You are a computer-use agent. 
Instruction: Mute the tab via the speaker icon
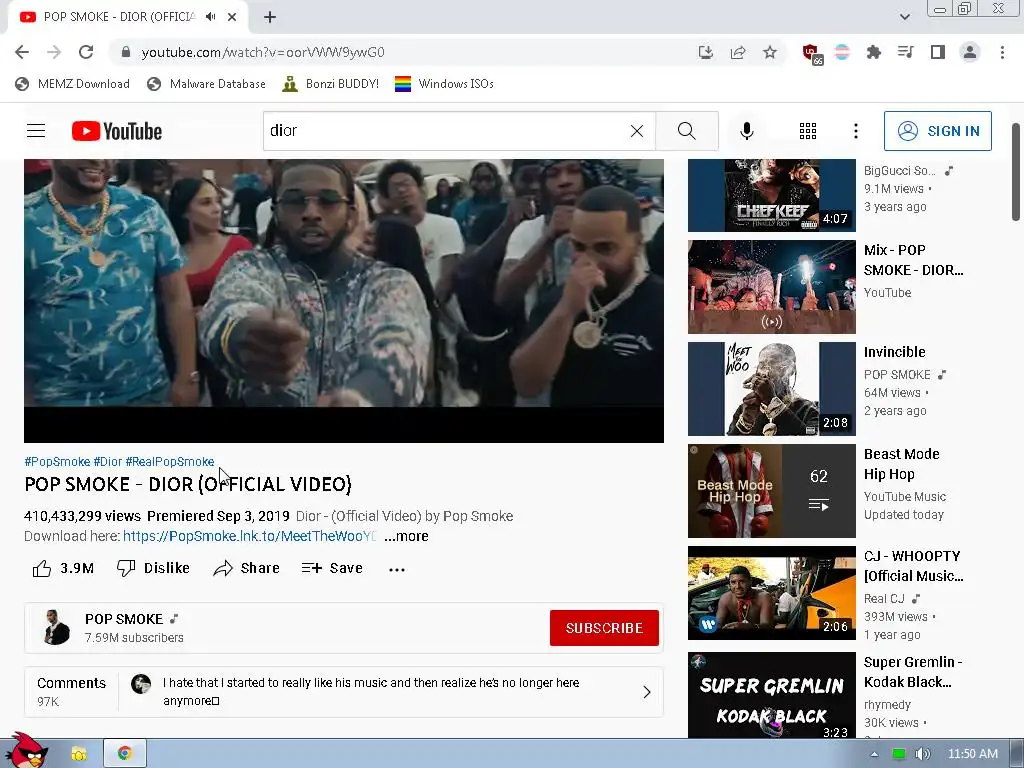click(x=210, y=17)
